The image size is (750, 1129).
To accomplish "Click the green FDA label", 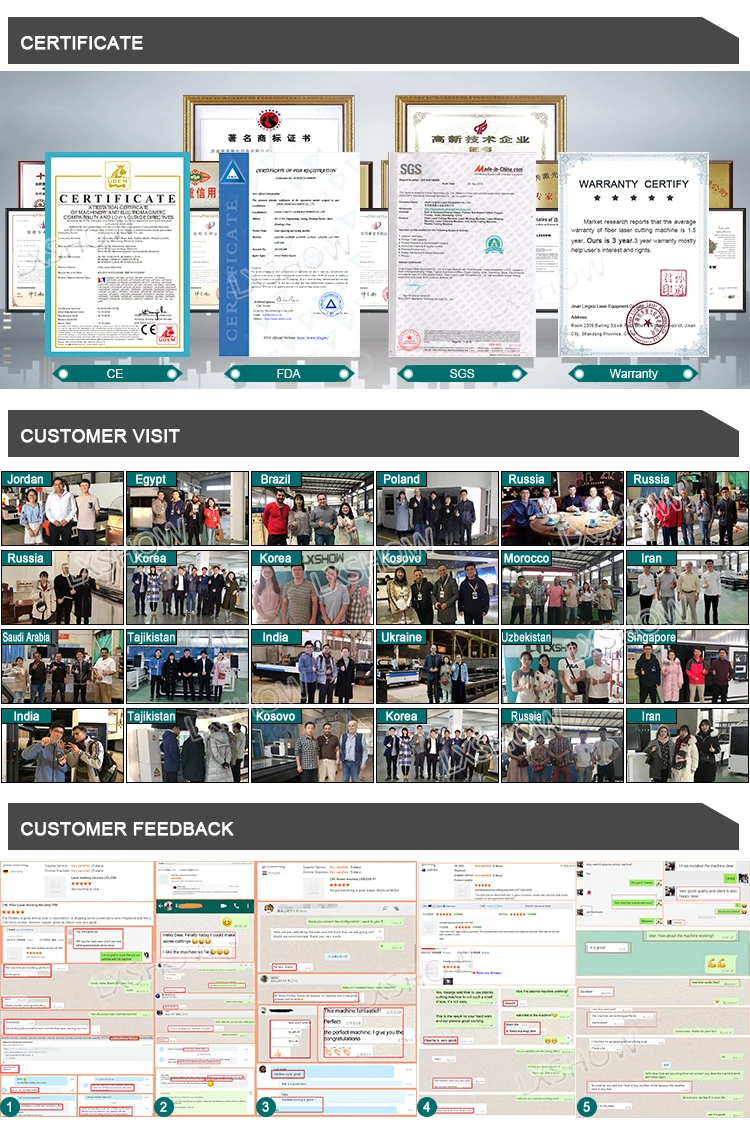I will 289,374.
